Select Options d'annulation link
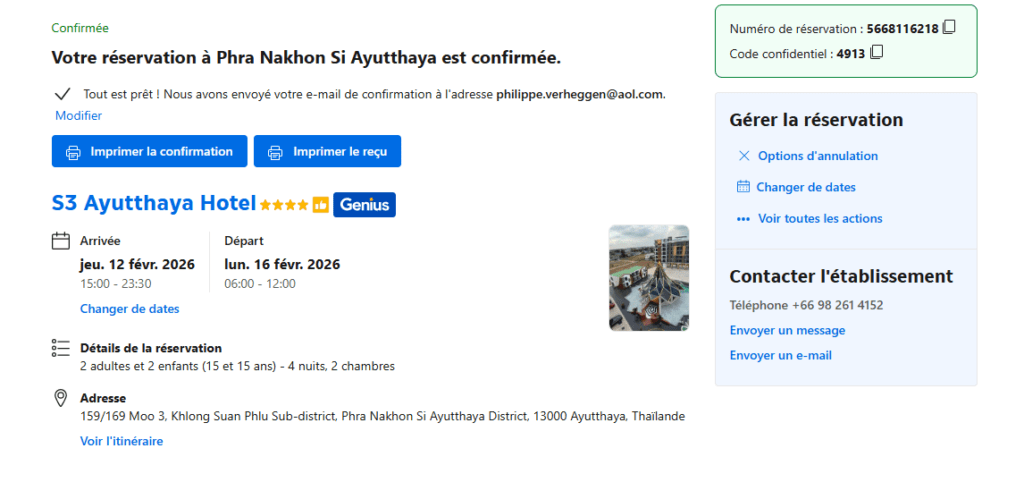The image size is (1024, 482). coord(817,156)
